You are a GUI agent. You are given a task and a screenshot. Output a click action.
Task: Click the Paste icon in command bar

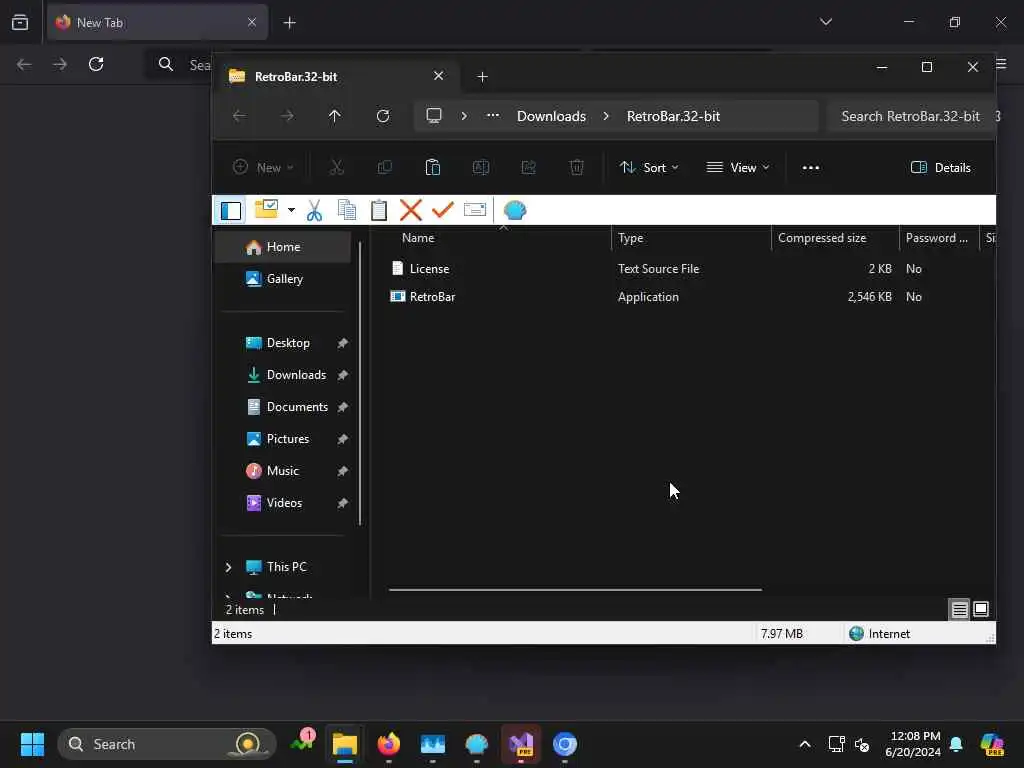[x=432, y=168]
